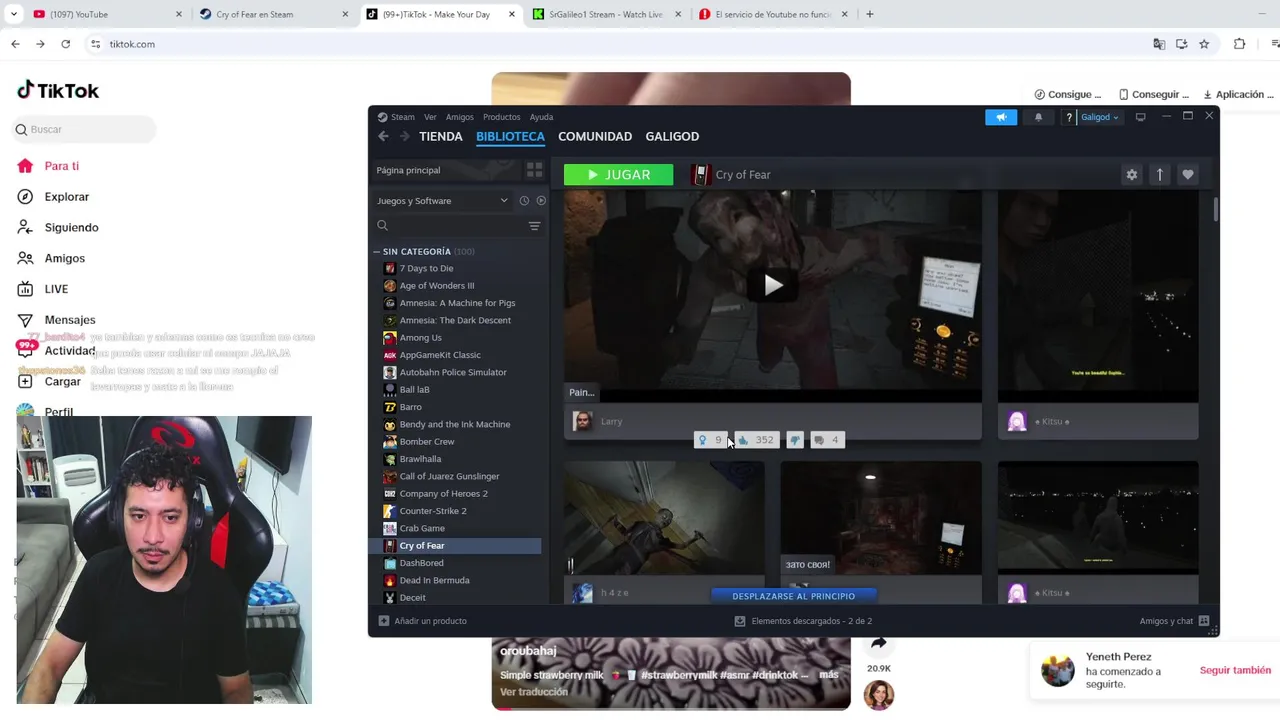Image resolution: width=1280 pixels, height=720 pixels.
Task: Open Steam announcements megaphone icon
Action: click(x=1001, y=117)
